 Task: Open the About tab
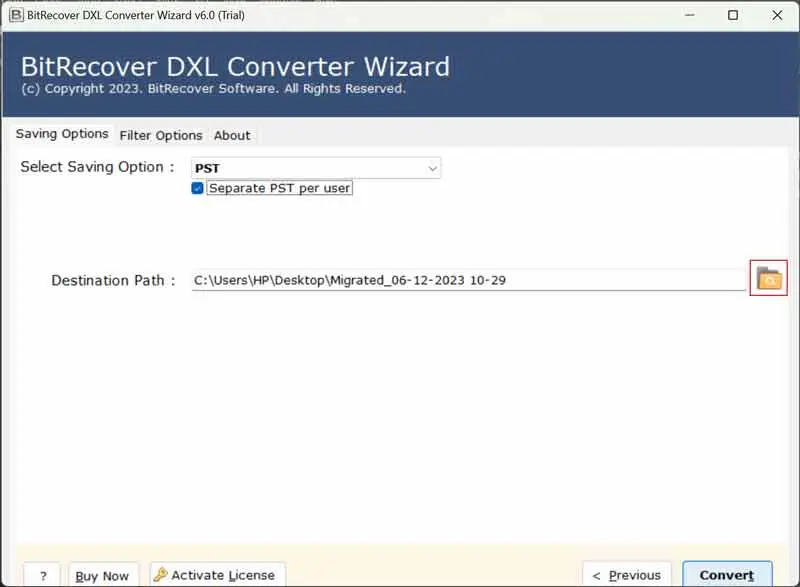(232, 135)
